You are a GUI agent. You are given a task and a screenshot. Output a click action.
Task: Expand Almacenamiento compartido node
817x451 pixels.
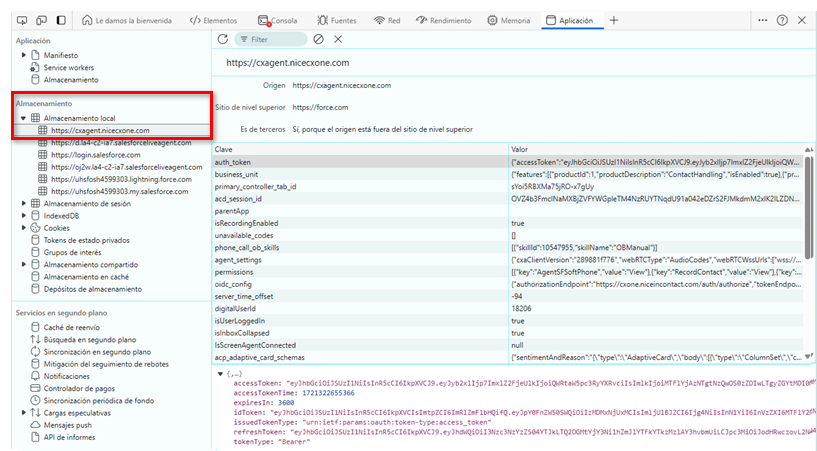tap(23, 265)
